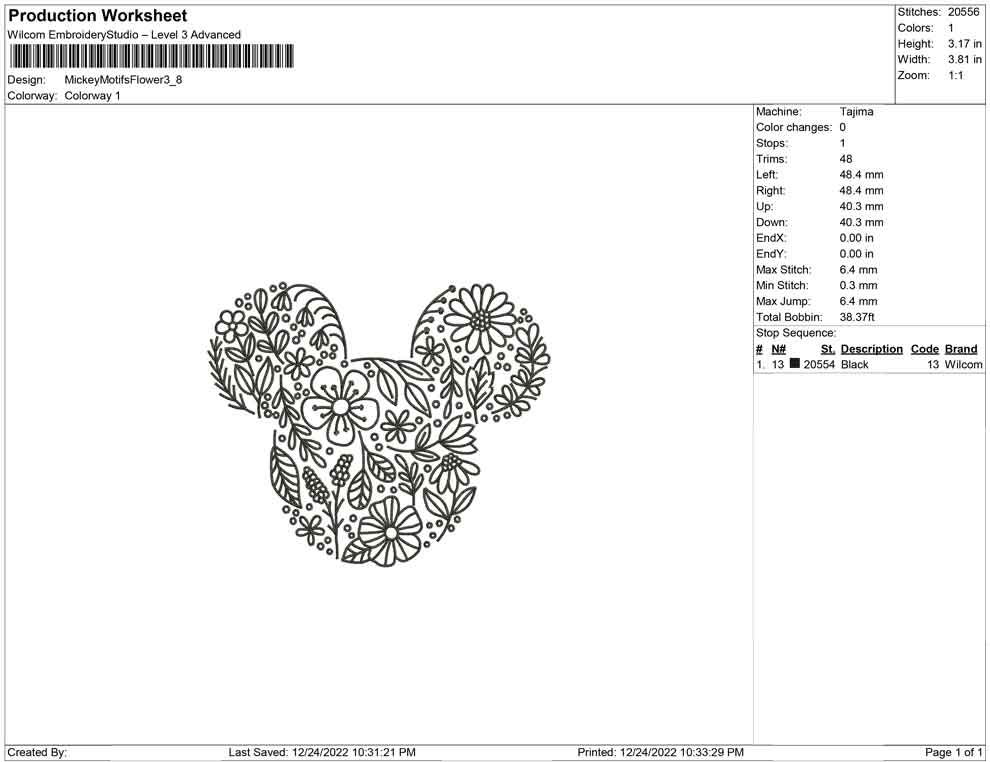Click the barcode graphic in the header
The width and height of the screenshot is (990, 762).
click(x=152, y=56)
